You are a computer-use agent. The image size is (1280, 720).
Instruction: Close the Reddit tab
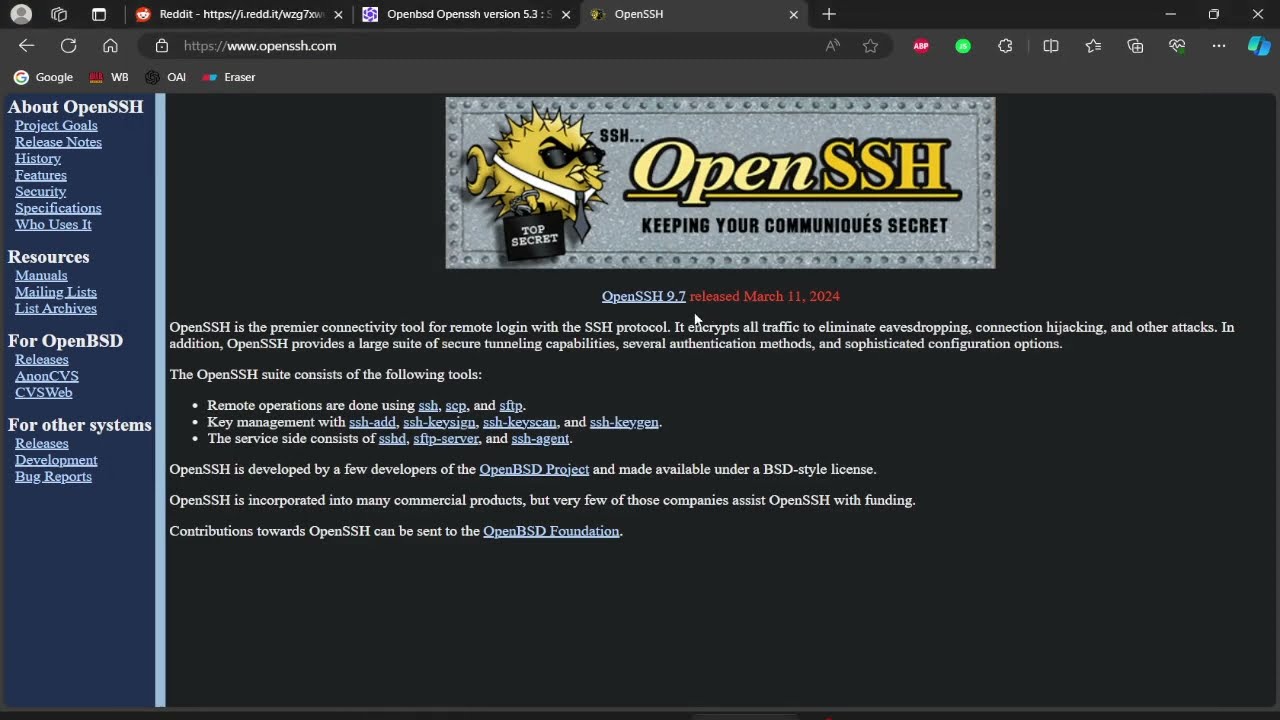pyautogui.click(x=338, y=15)
